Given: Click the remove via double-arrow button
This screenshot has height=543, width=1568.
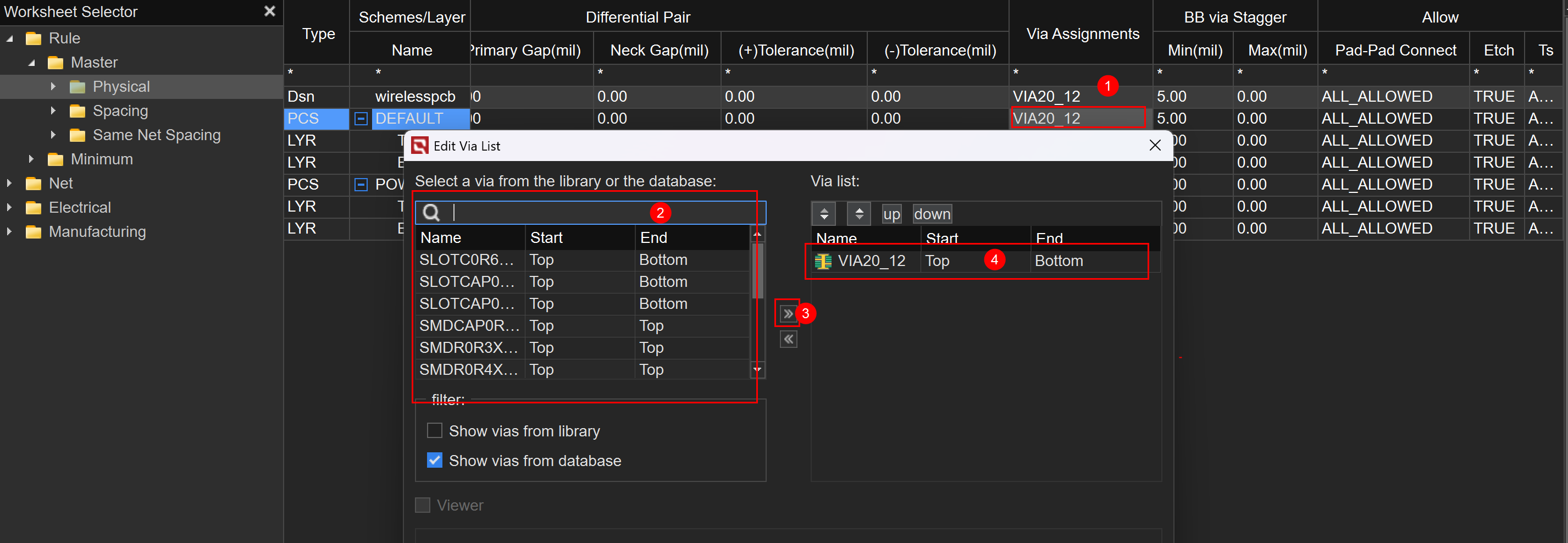Looking at the screenshot, I should (788, 340).
